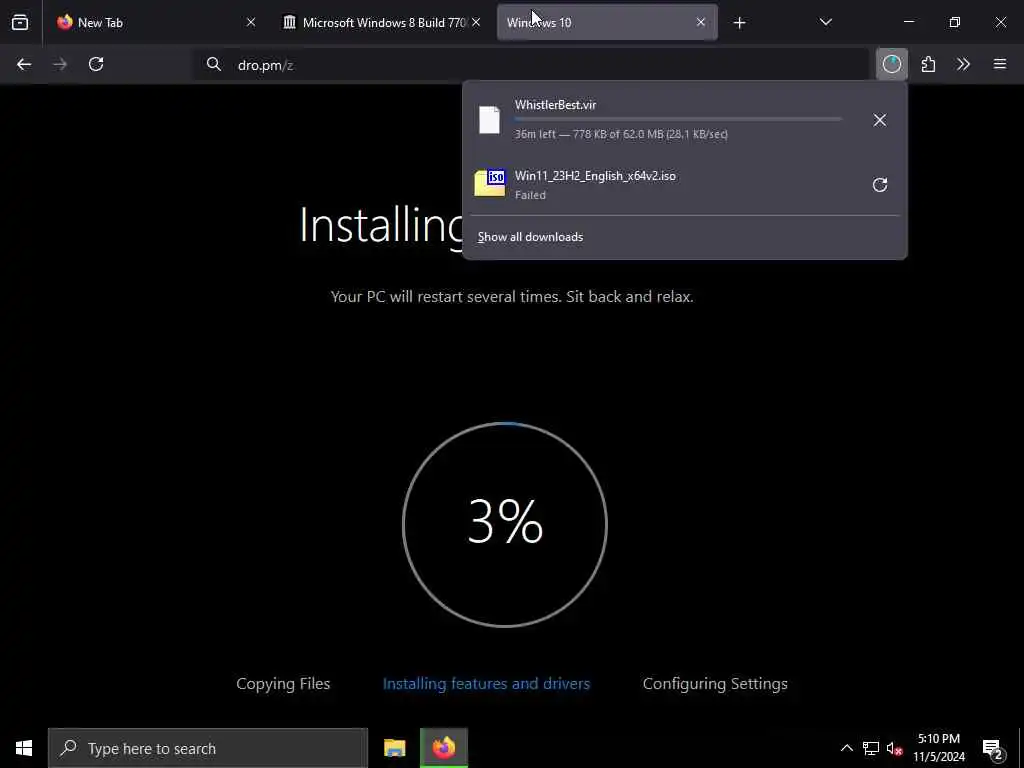Open Firefox View icon at tab bar start

point(20,22)
